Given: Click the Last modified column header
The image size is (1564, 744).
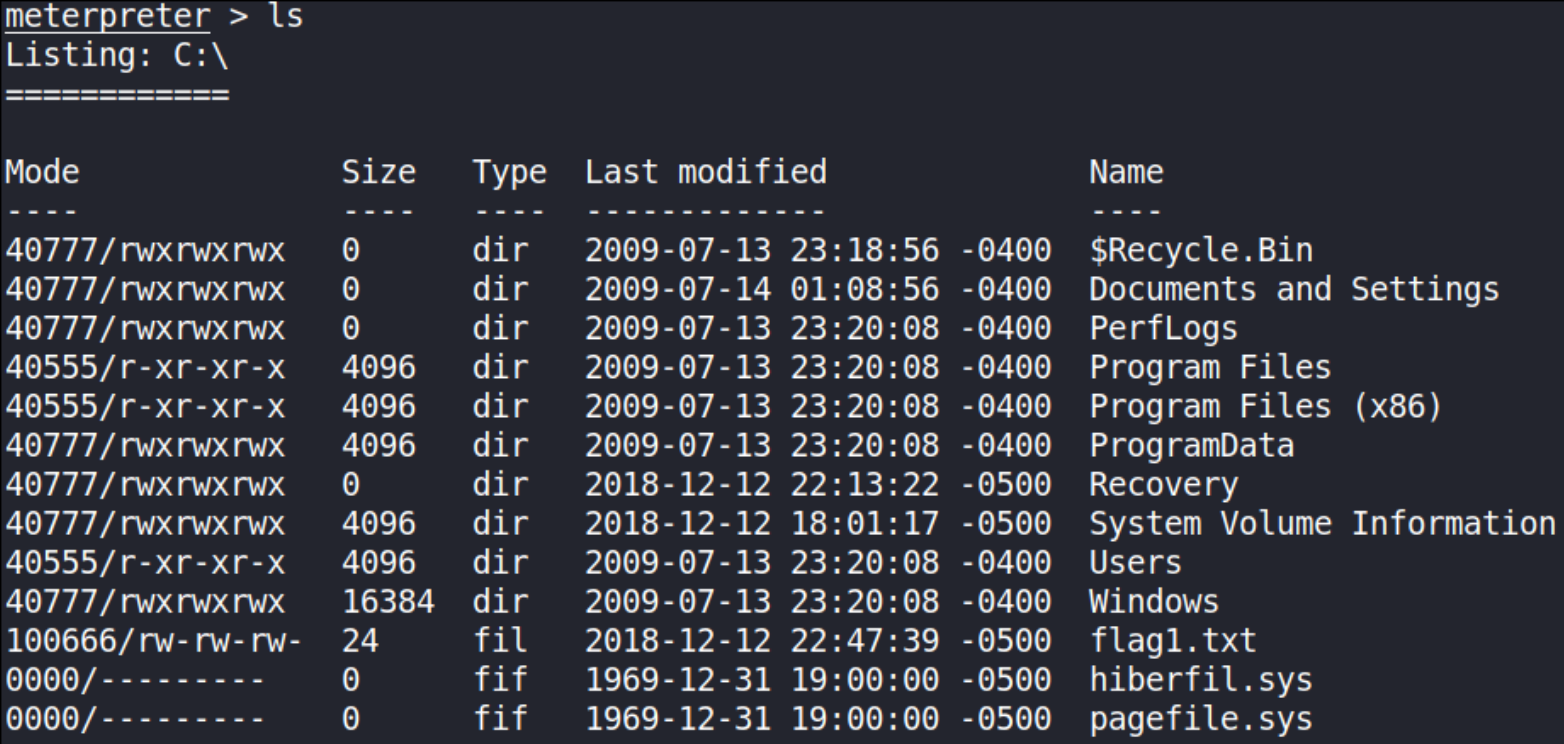Looking at the screenshot, I should pyautogui.click(x=706, y=172).
